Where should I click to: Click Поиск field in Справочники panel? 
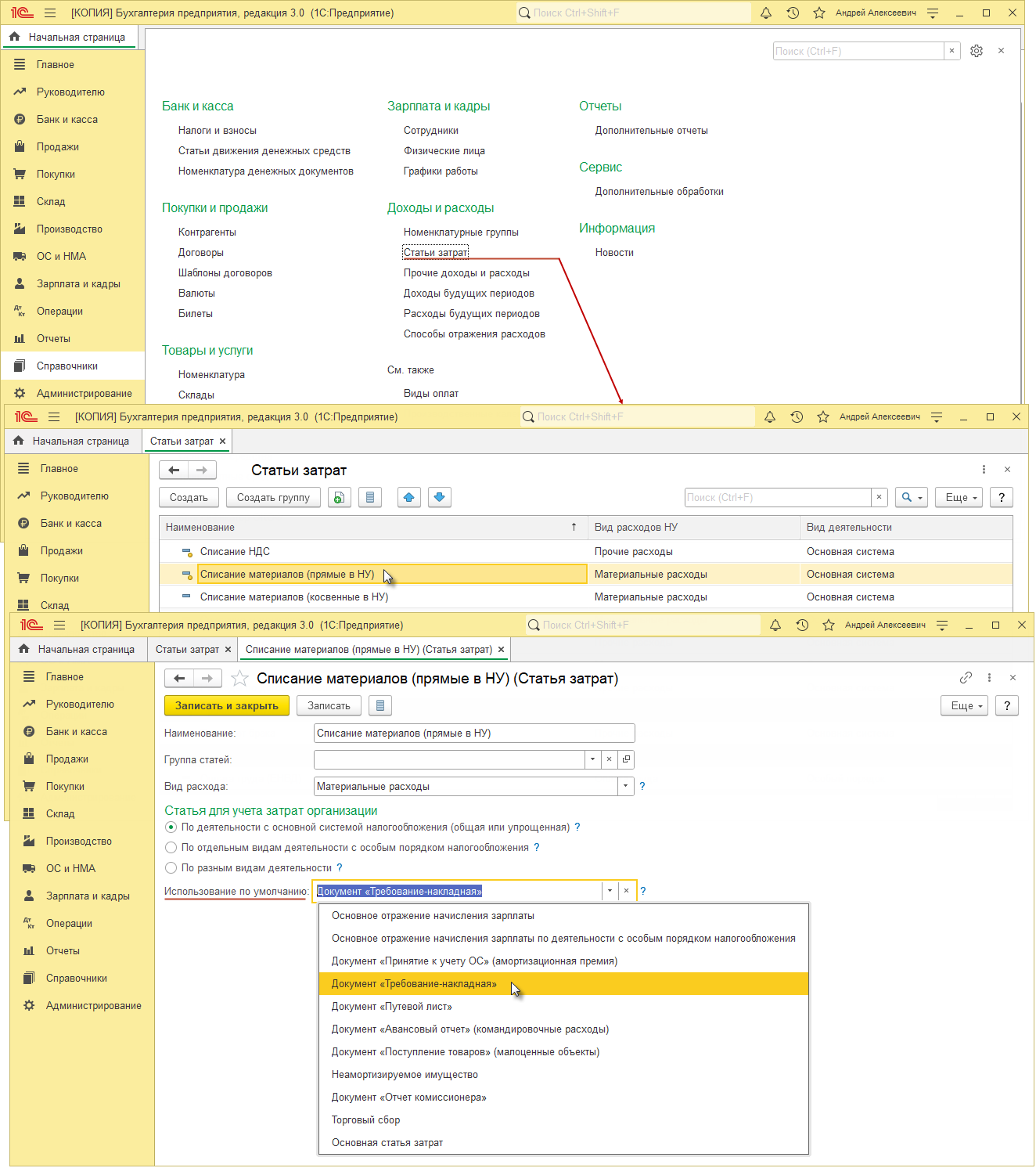tap(858, 51)
